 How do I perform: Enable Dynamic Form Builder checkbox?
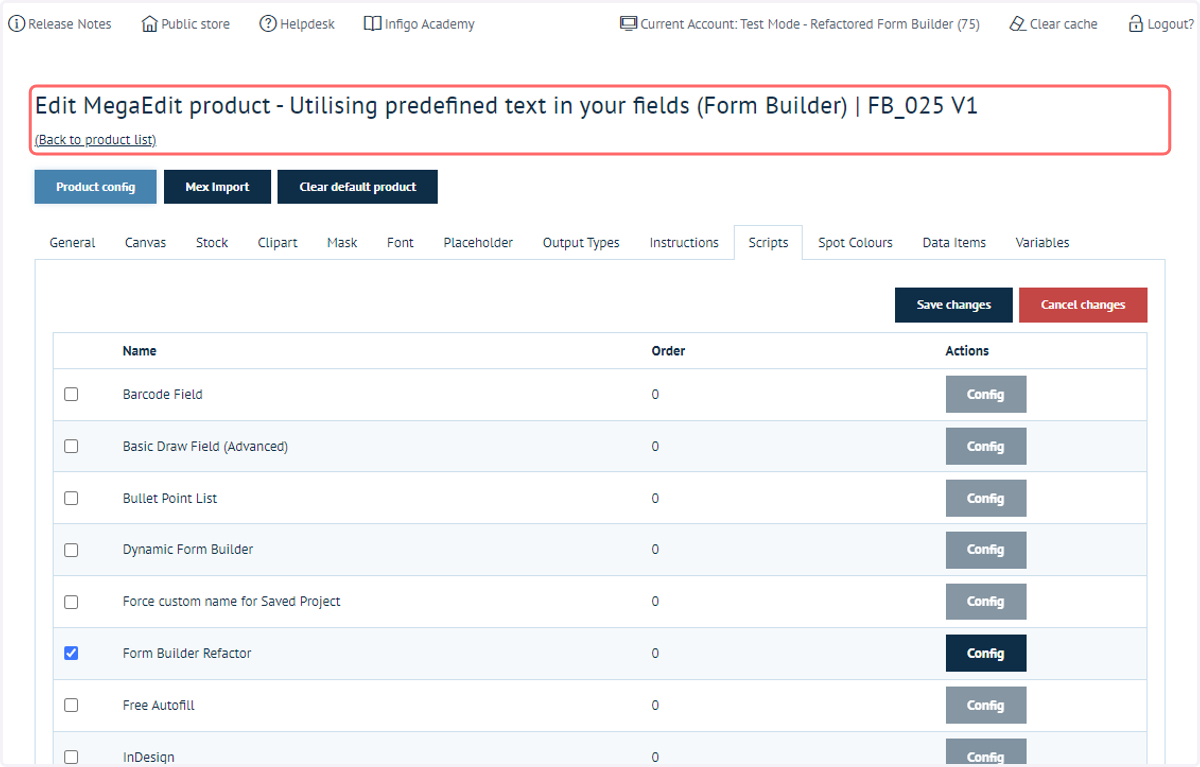tap(71, 549)
